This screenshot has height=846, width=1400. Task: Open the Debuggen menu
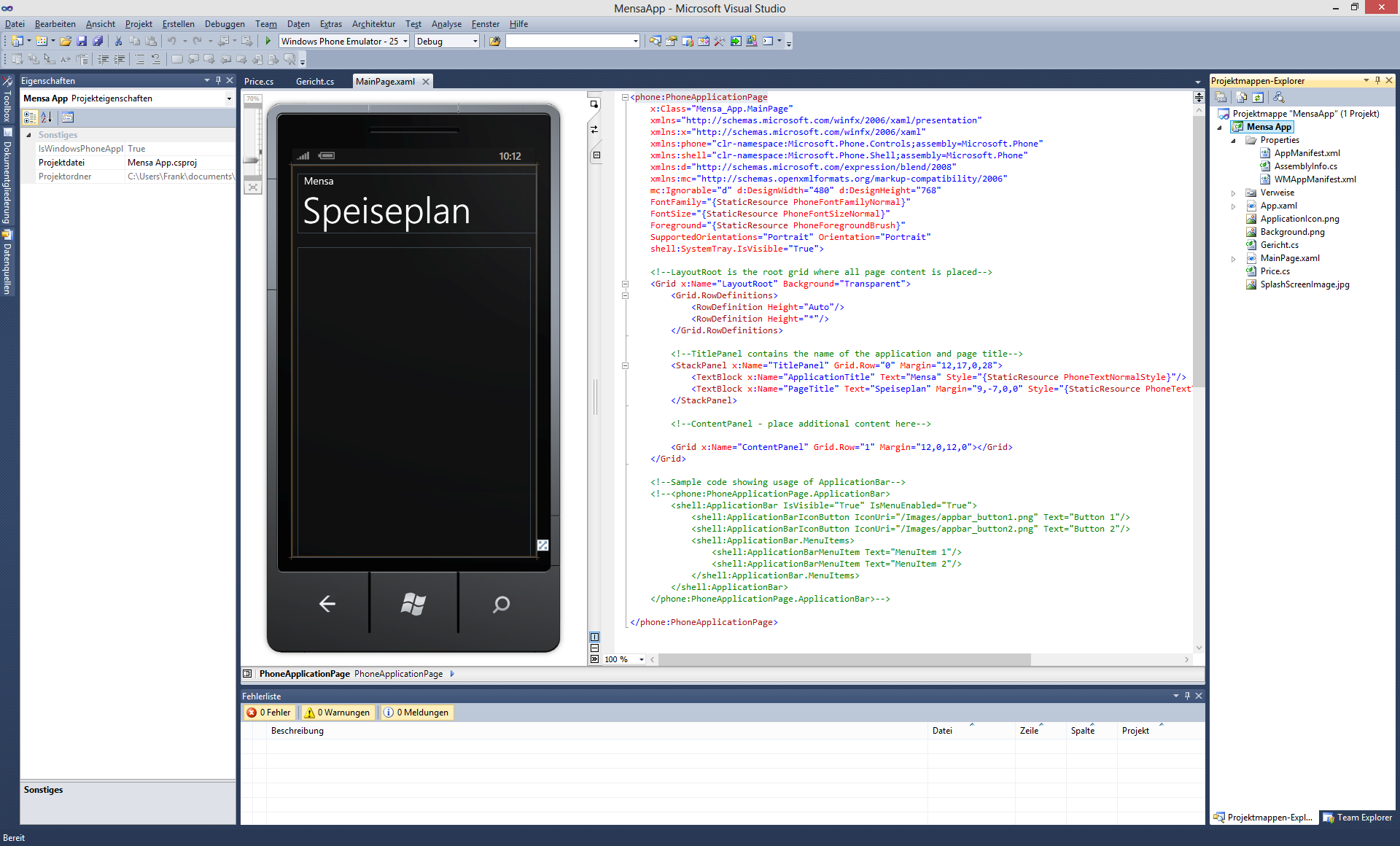click(x=225, y=24)
